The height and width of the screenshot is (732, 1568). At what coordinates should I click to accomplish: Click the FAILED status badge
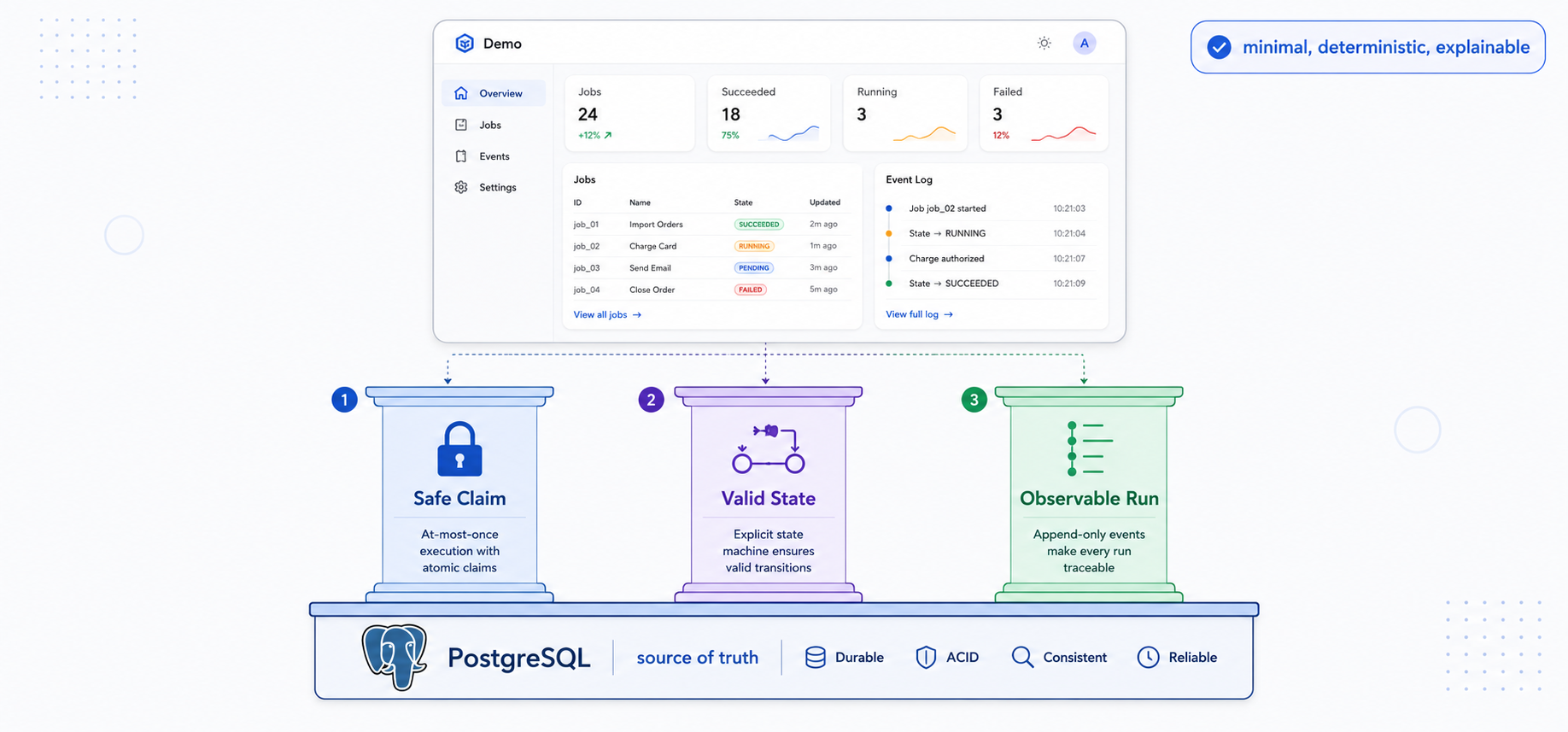751,290
